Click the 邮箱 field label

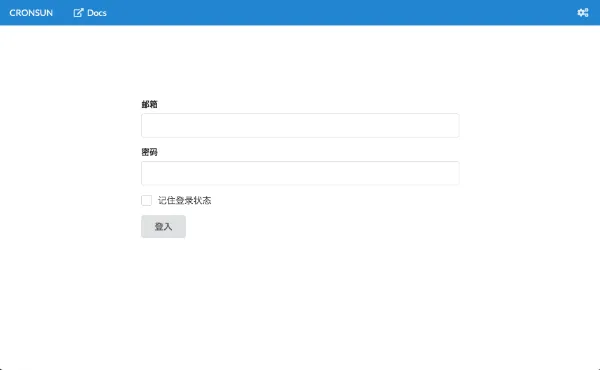click(149, 104)
